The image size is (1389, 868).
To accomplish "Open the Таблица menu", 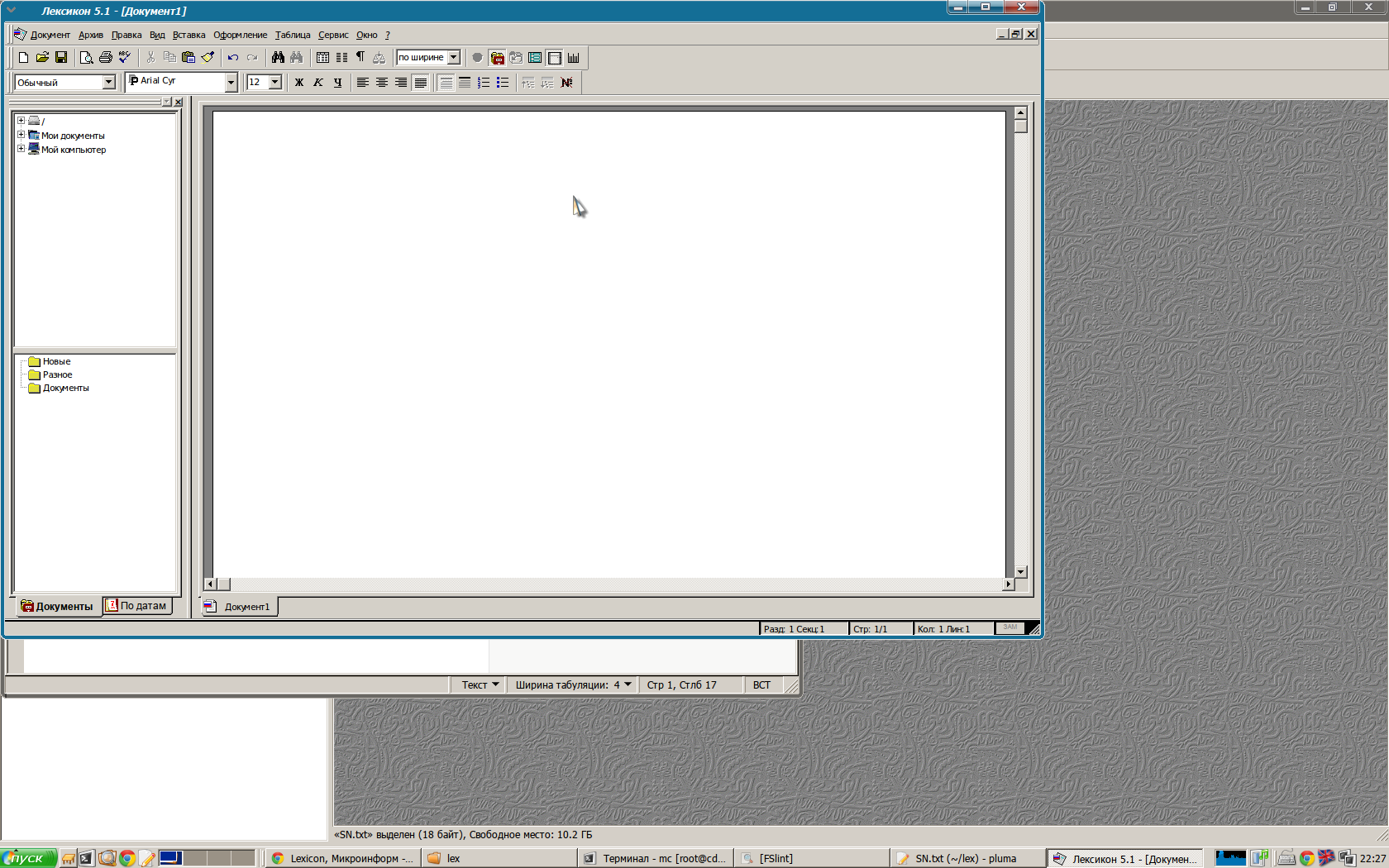I will point(293,35).
